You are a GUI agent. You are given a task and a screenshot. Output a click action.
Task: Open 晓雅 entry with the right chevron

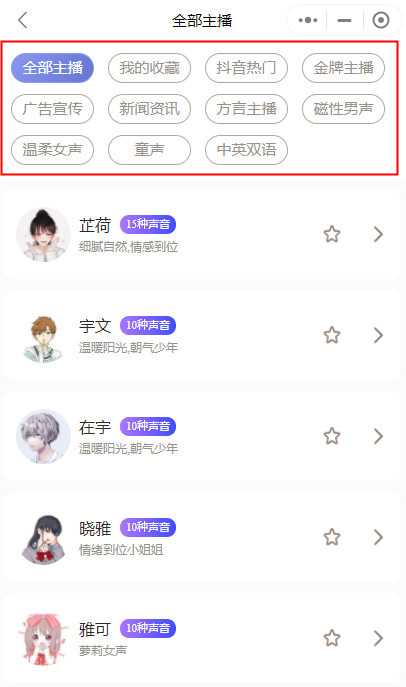click(x=378, y=537)
